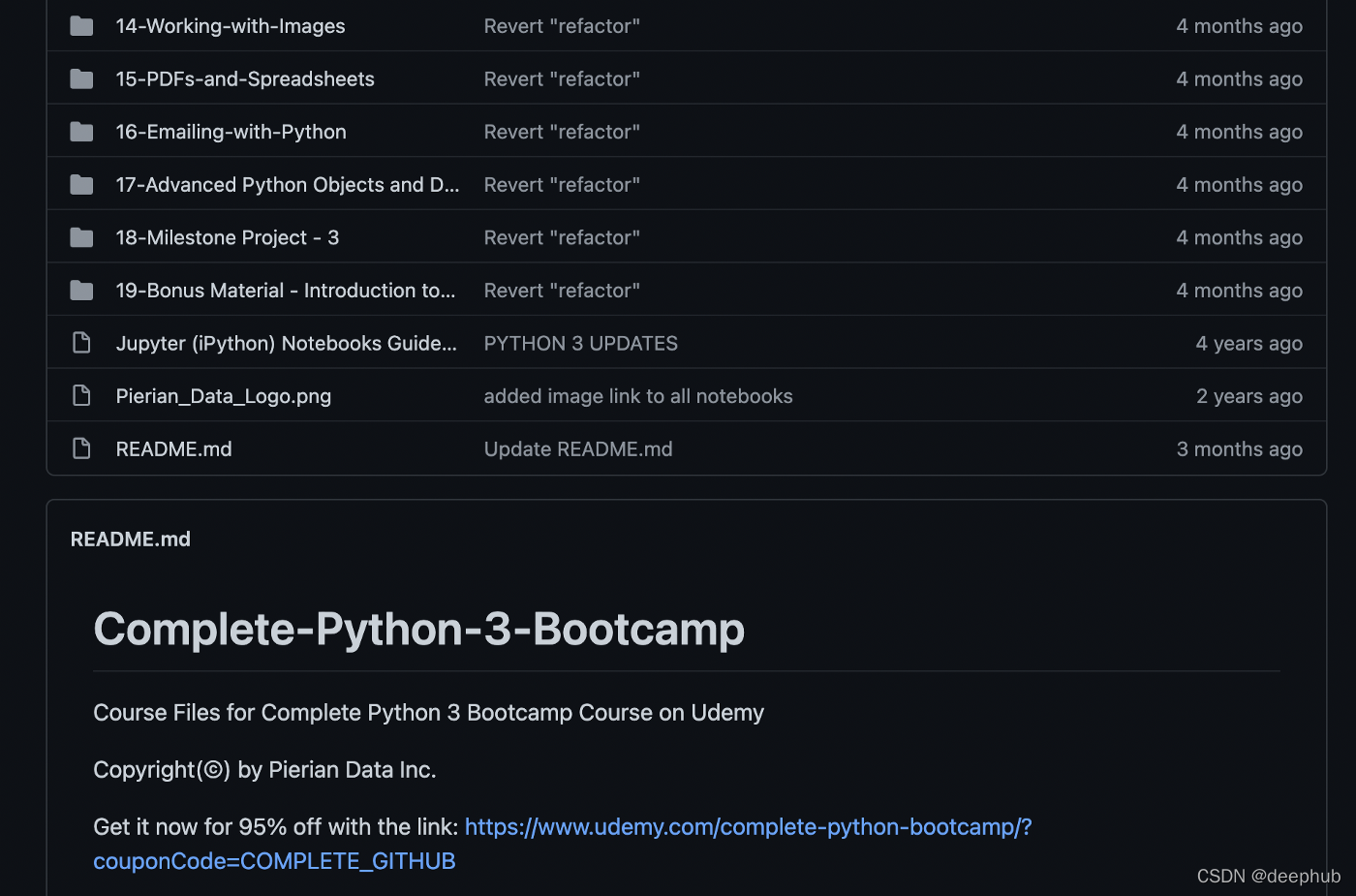Screen dimensions: 1356x896
Task: View the Revert "refactor" commit for 16-Emailing-with-Python
Action: 562,132
